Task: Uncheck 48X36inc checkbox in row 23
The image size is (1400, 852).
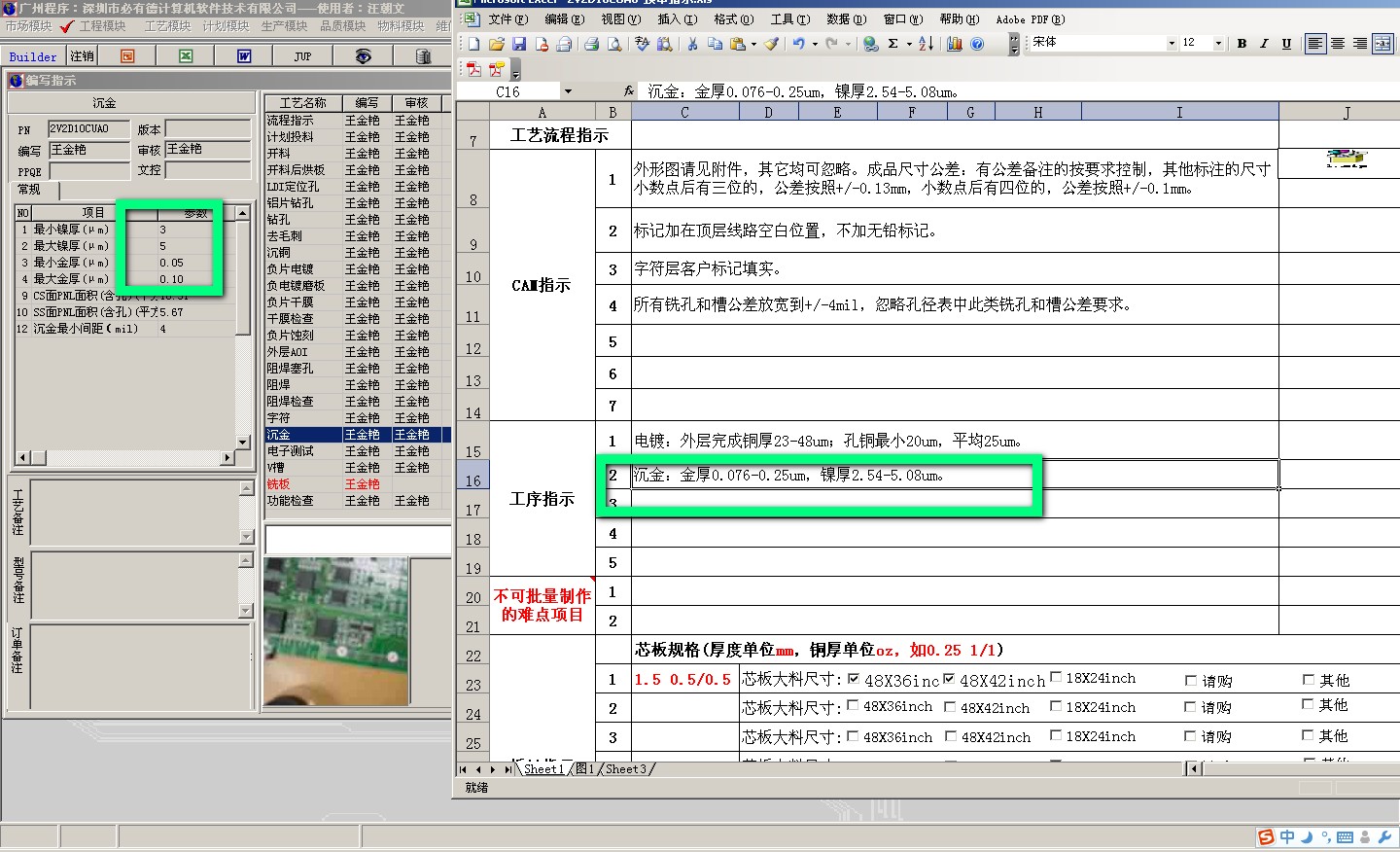Action: click(854, 679)
